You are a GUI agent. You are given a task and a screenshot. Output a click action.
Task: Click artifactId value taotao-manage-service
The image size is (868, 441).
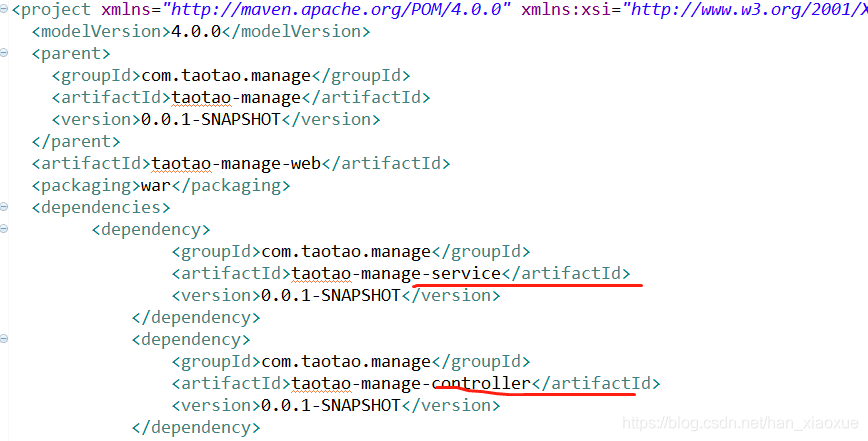click(396, 273)
